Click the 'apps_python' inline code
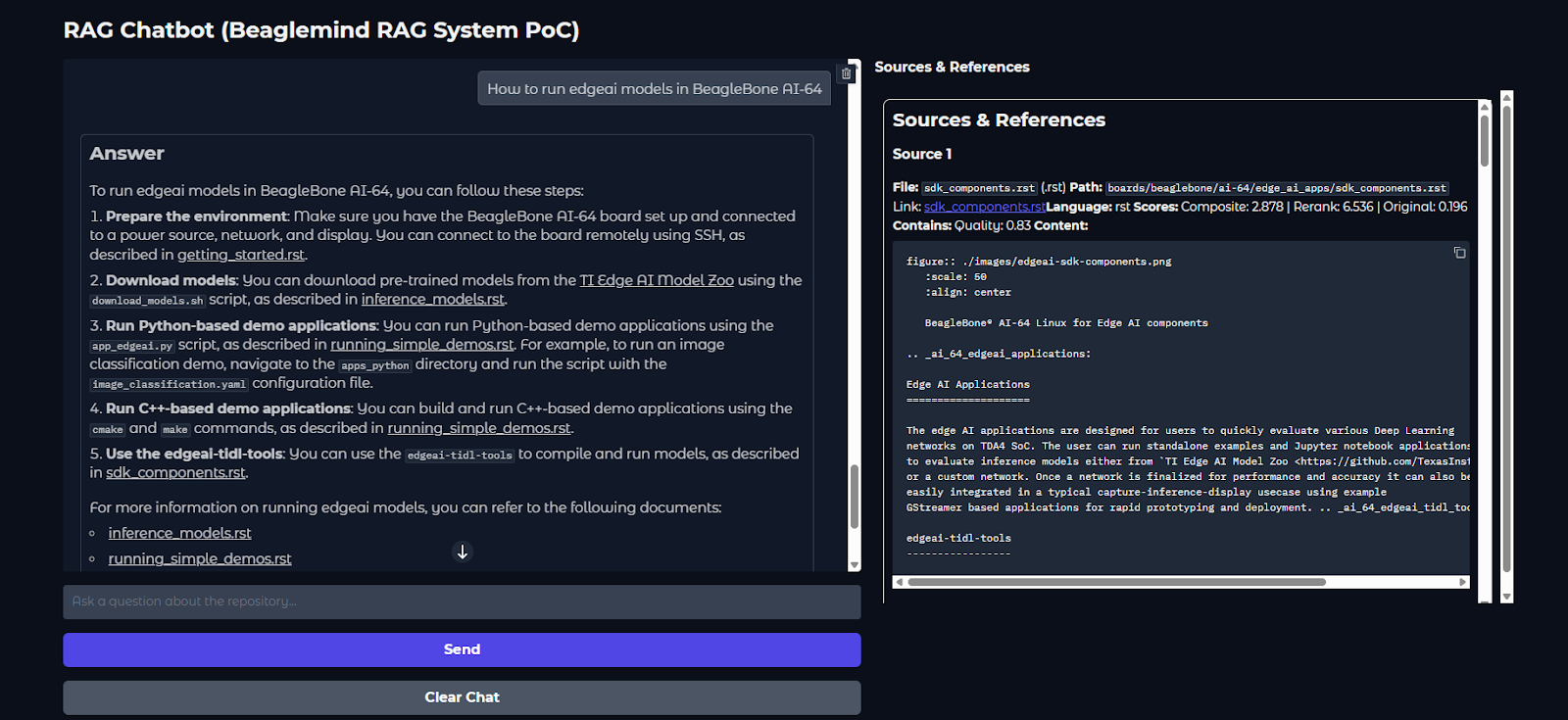1568x720 pixels. click(375, 365)
